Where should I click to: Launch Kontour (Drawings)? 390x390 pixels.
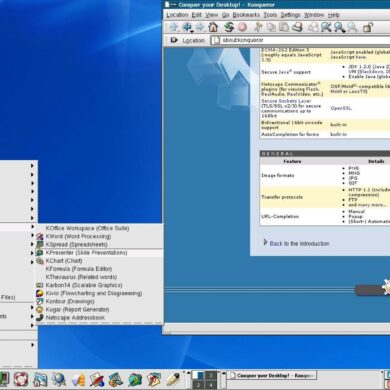pyautogui.click(x=99, y=301)
